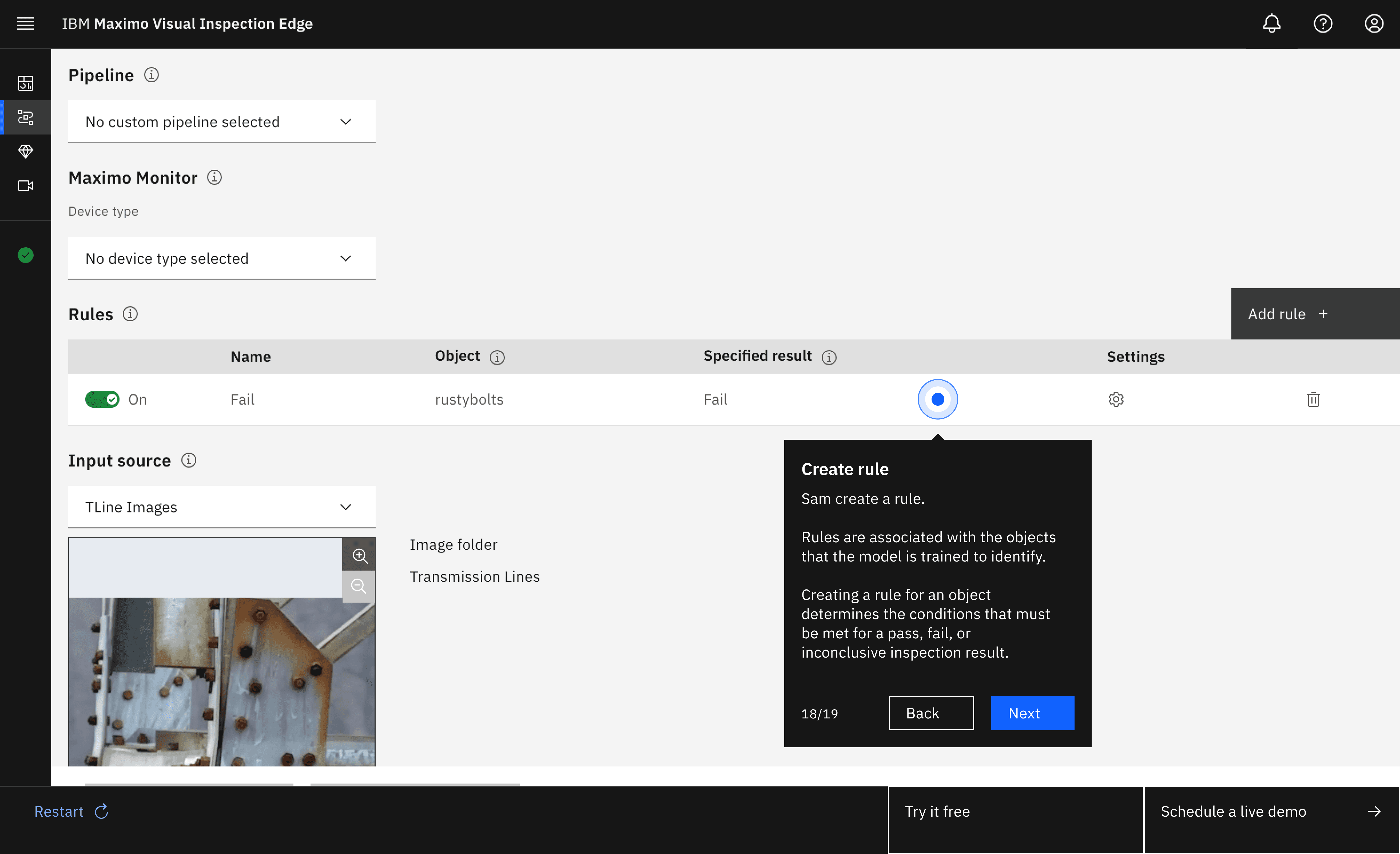Open the help question mark icon

1323,24
